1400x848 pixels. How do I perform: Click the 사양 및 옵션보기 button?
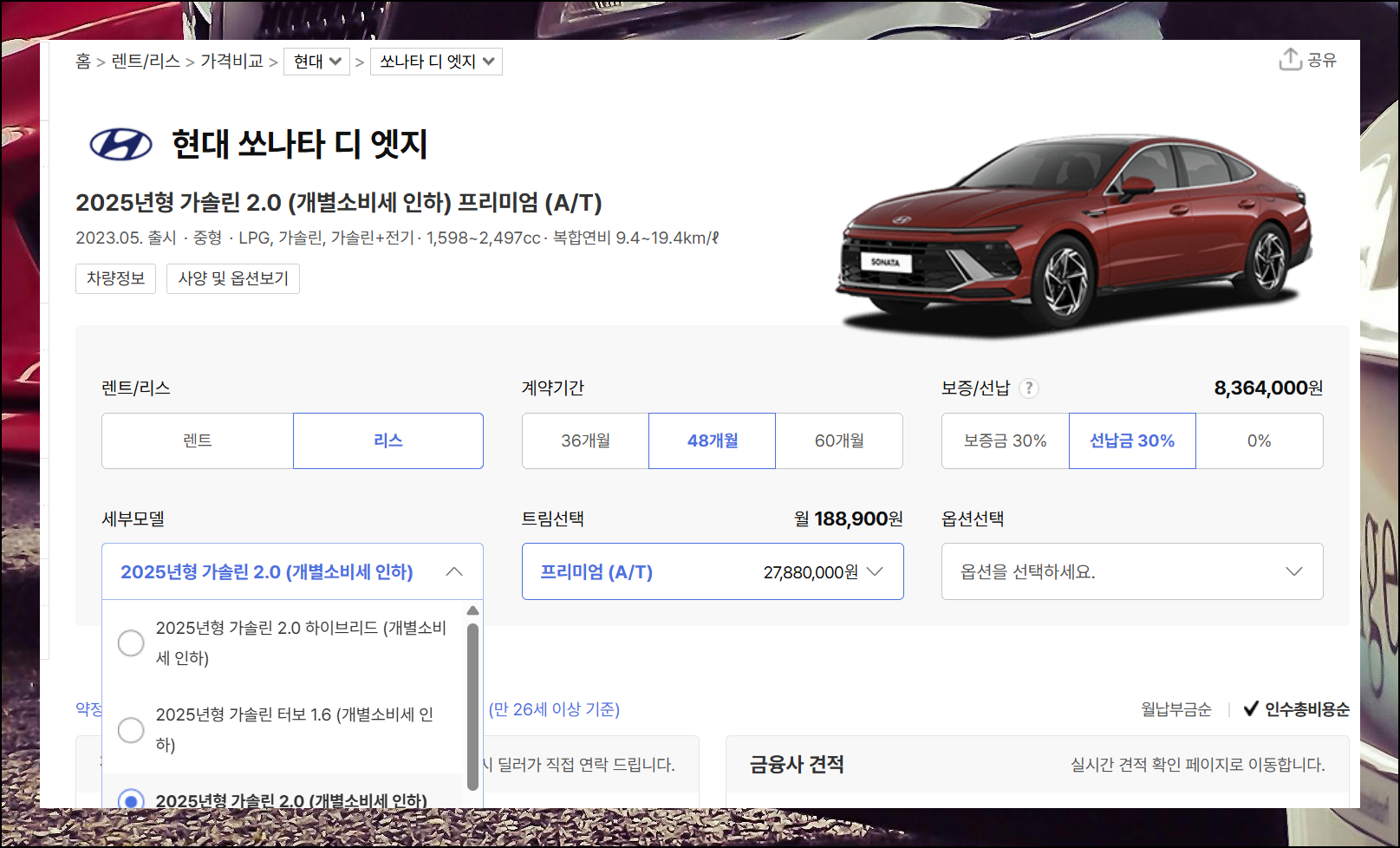click(233, 278)
